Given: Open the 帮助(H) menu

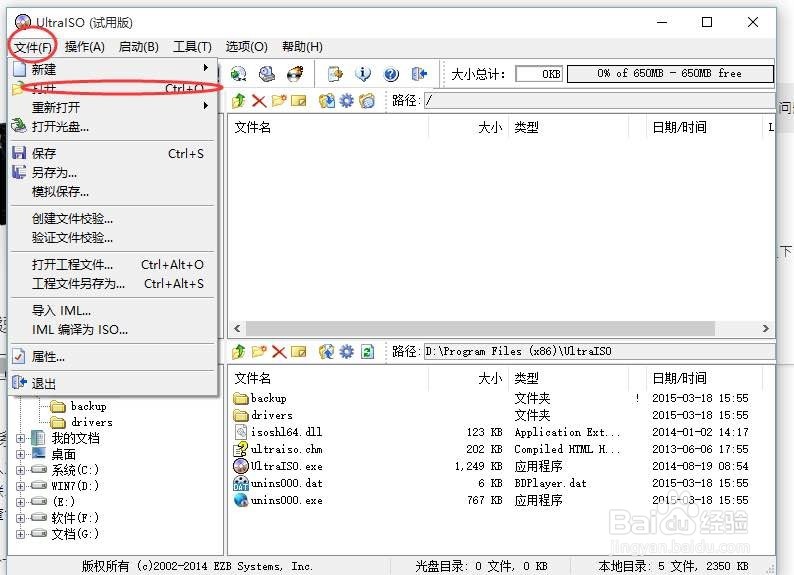Looking at the screenshot, I should click(x=302, y=47).
